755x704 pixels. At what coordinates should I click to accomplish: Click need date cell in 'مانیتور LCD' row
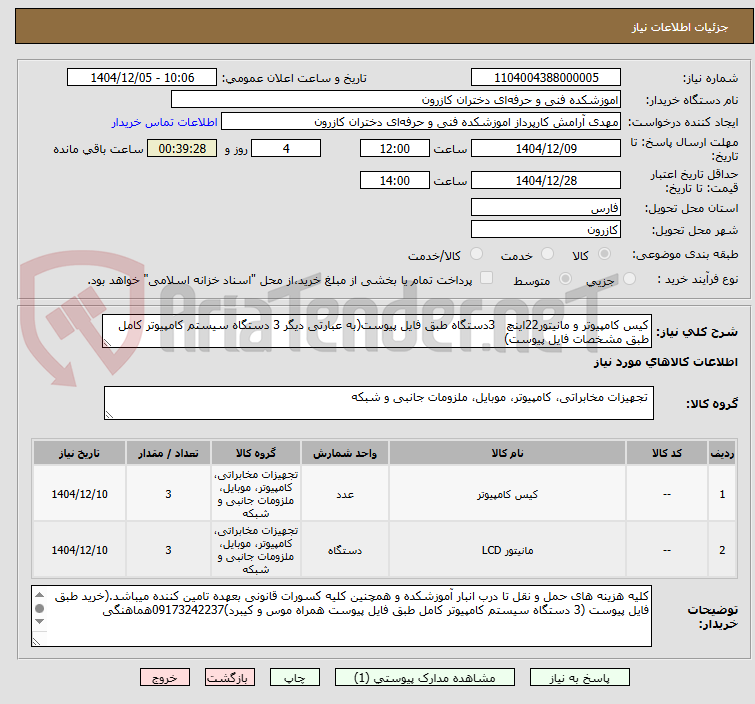coord(79,550)
